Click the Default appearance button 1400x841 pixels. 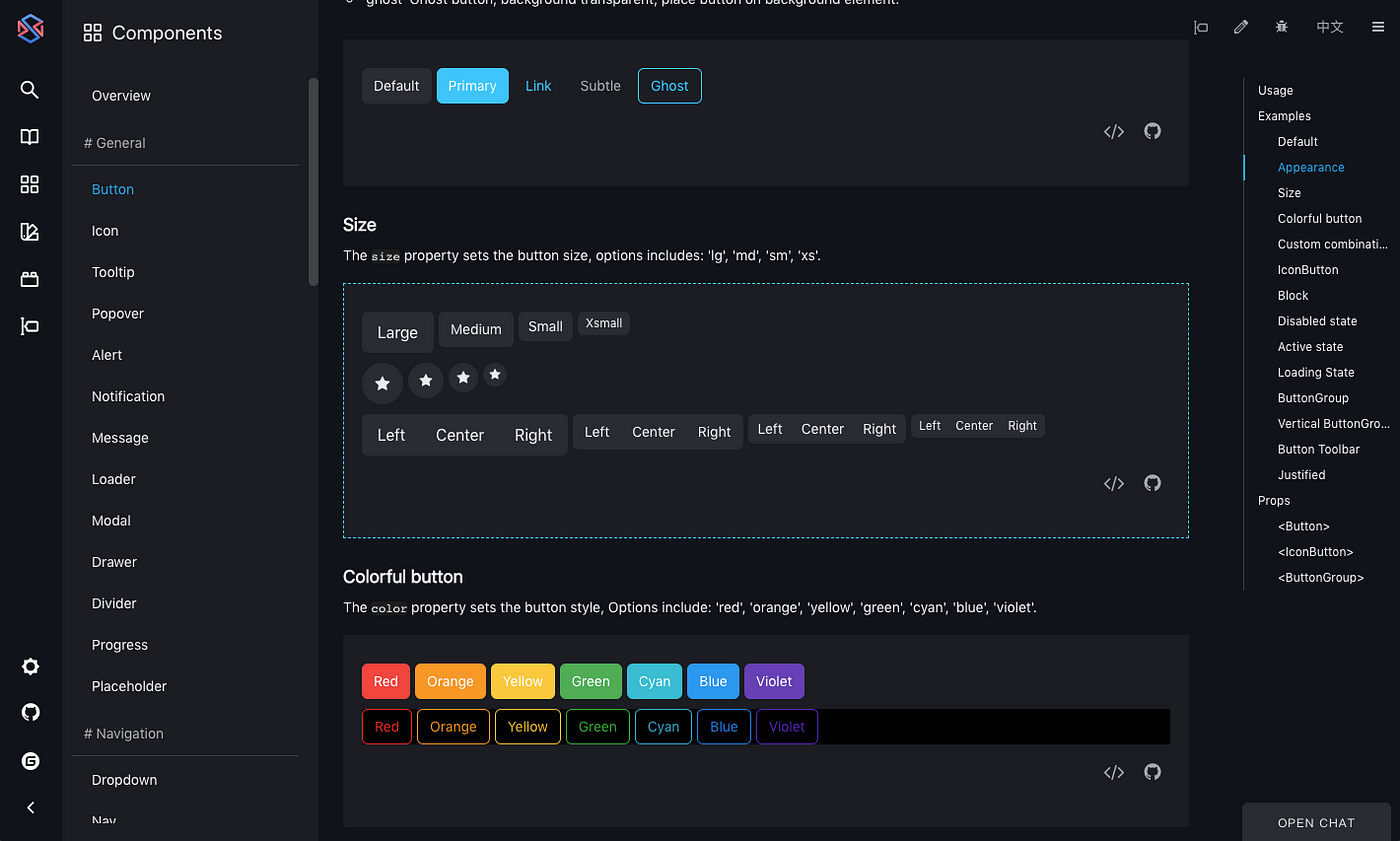click(397, 86)
